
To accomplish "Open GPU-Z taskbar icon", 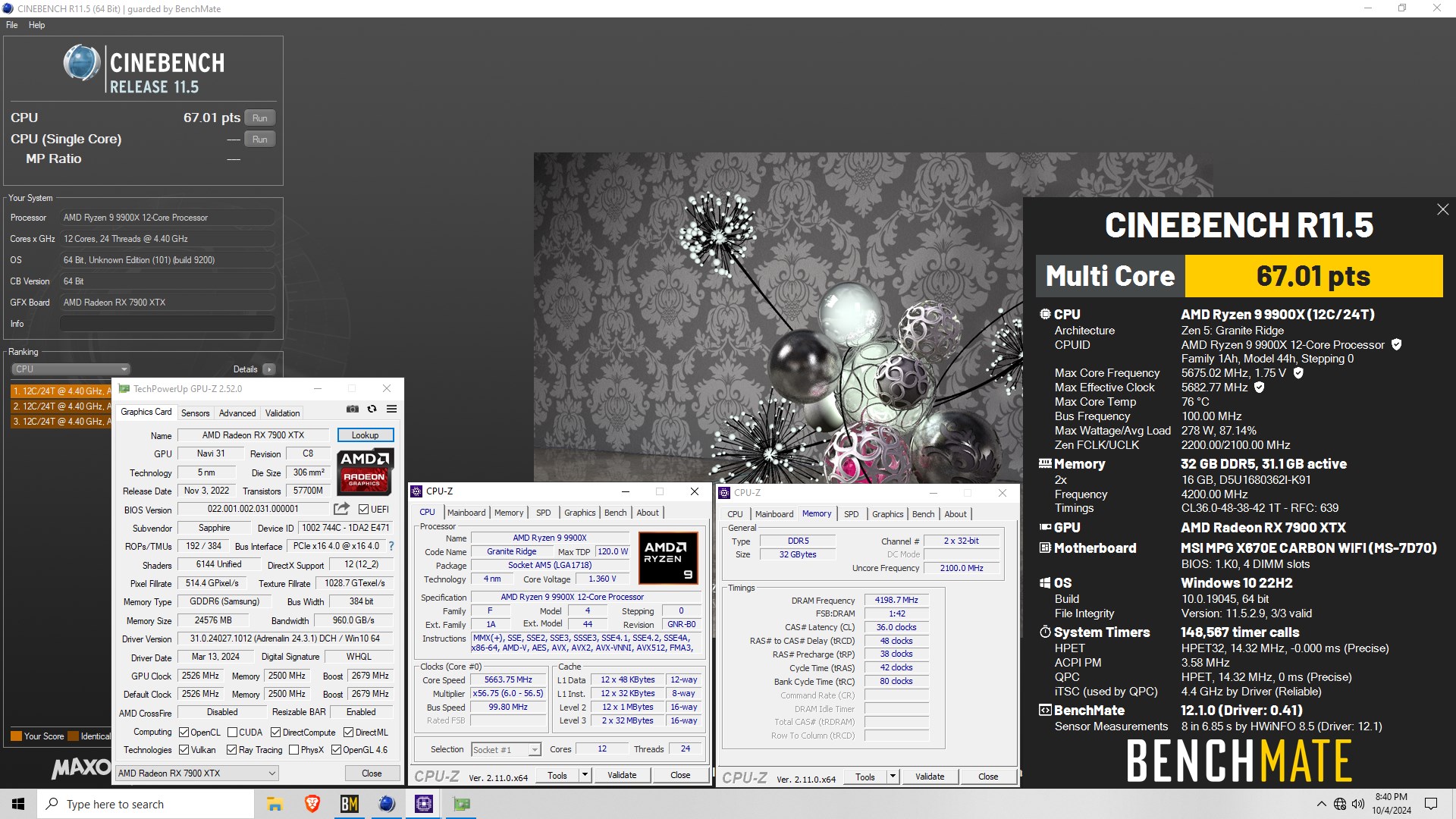I will pyautogui.click(x=461, y=804).
